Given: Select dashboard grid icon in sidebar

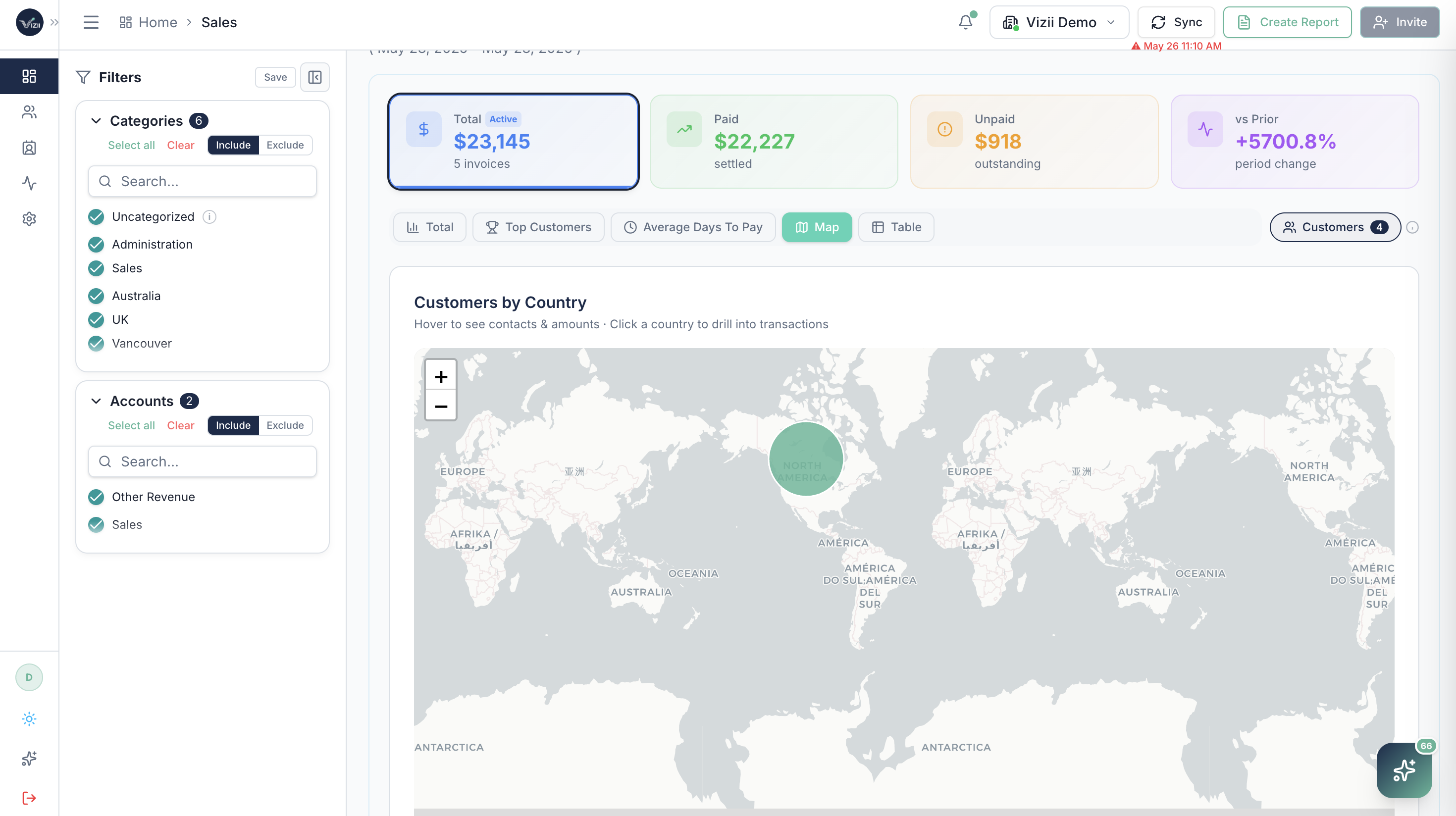Looking at the screenshot, I should click(29, 76).
